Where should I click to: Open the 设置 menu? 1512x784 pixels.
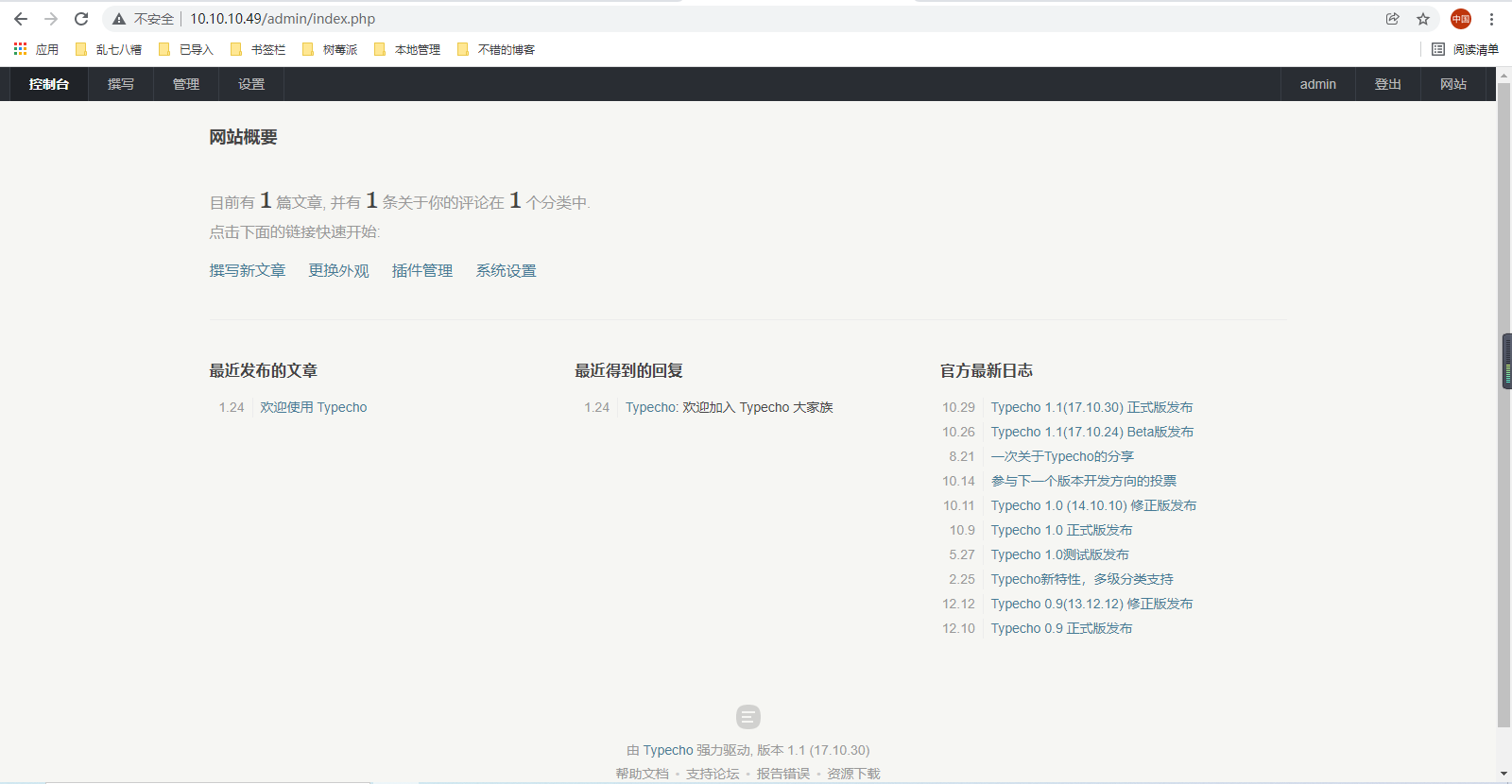(251, 84)
